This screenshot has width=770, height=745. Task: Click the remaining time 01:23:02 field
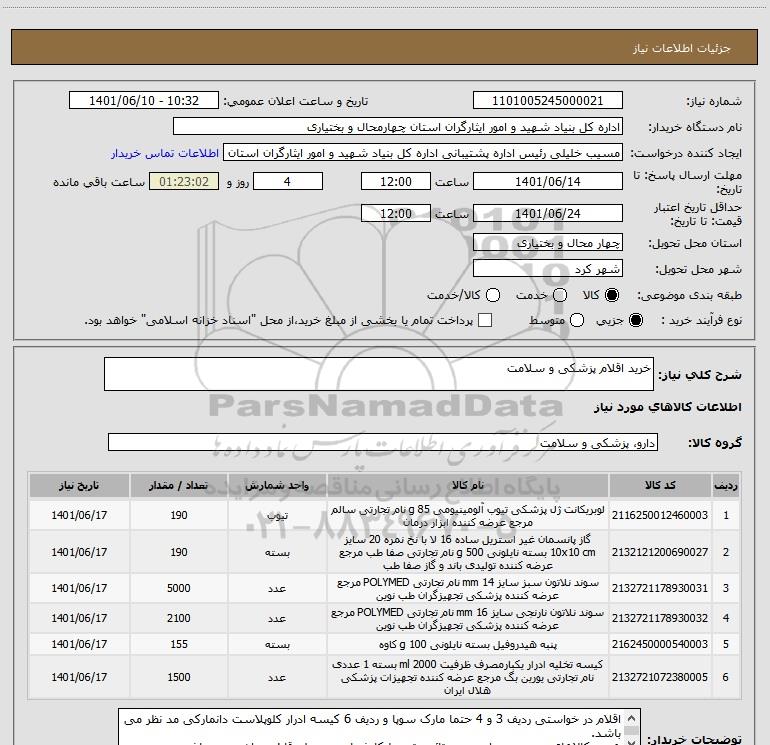tap(184, 181)
